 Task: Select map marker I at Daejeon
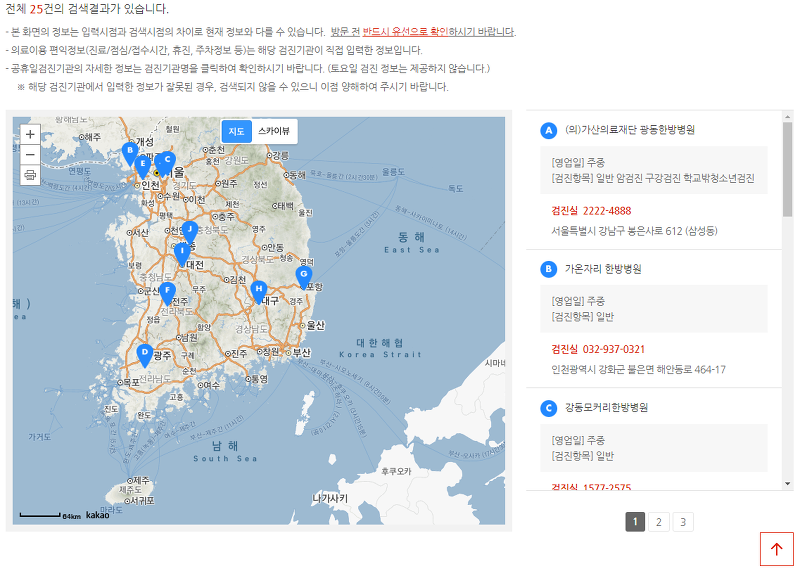pyautogui.click(x=182, y=254)
